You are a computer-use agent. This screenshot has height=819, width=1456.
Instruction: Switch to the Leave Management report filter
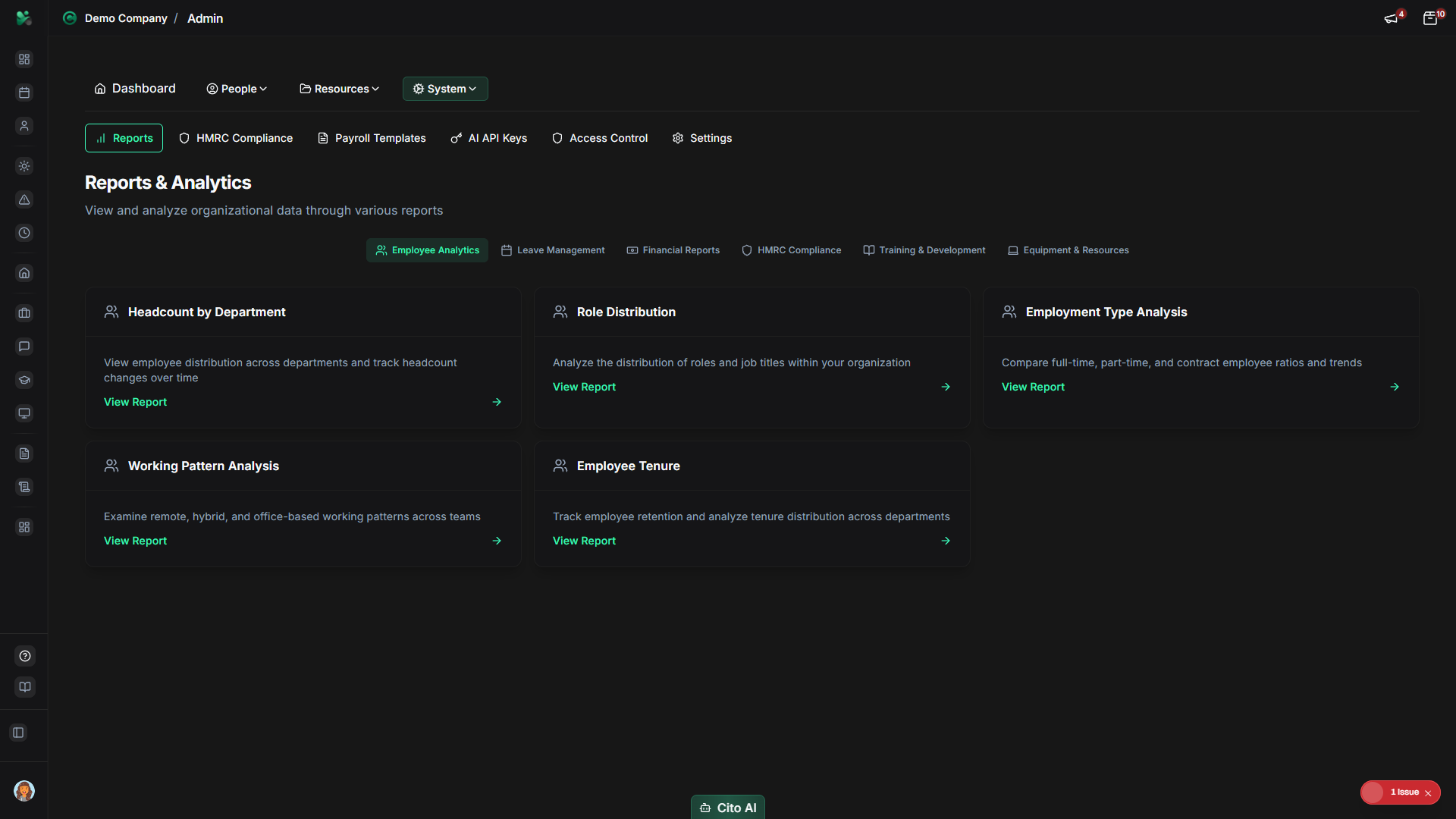point(552,250)
